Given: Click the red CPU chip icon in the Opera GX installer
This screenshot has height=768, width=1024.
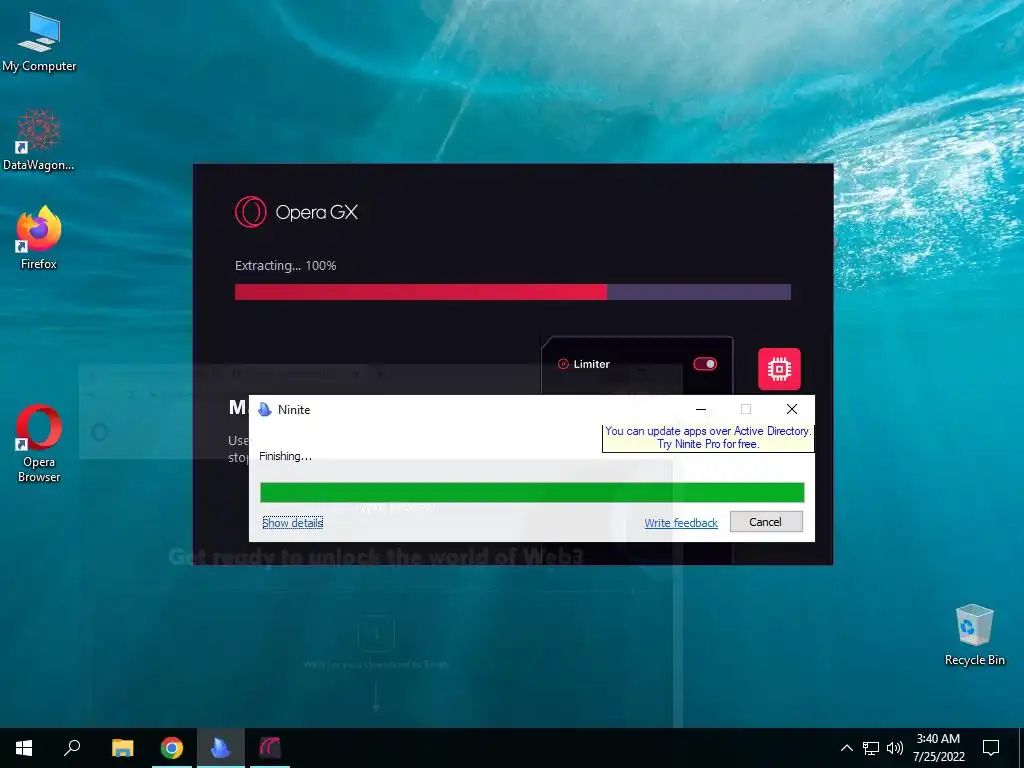Looking at the screenshot, I should coord(779,369).
